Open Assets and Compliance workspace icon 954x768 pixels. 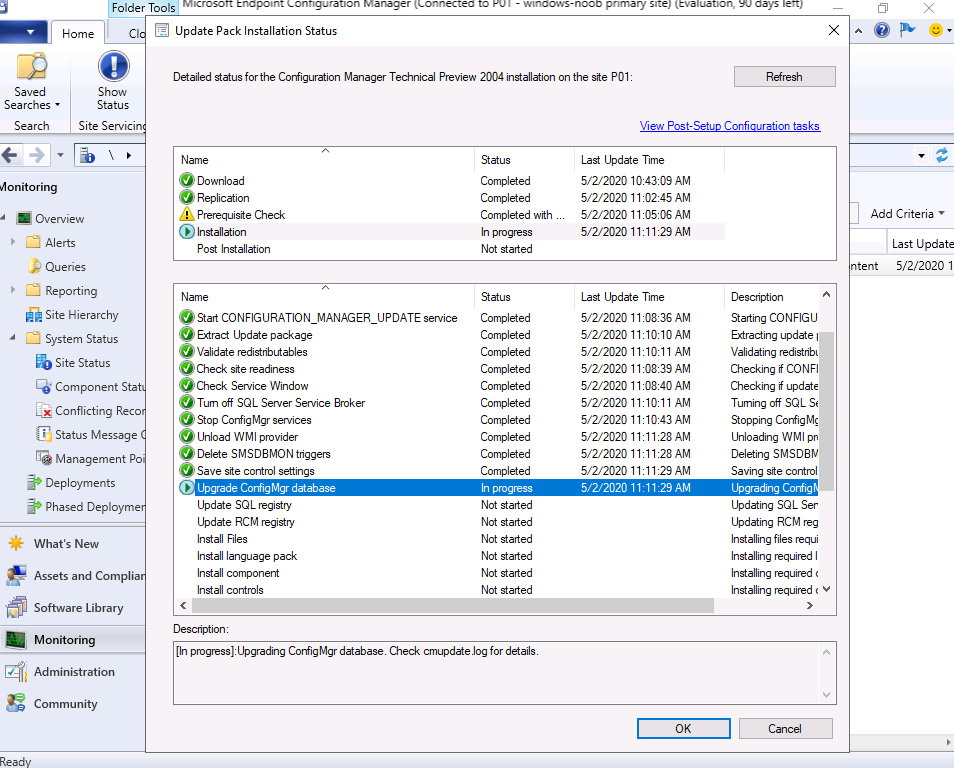16,576
